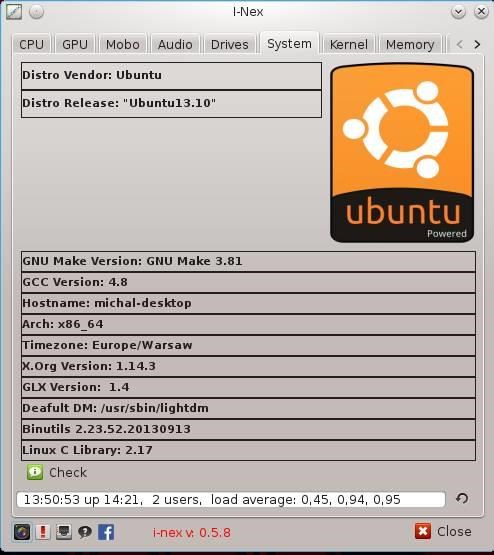The width and height of the screenshot is (494, 555).
Task: Click the printer report icon
Action: pyautogui.click(x=64, y=532)
